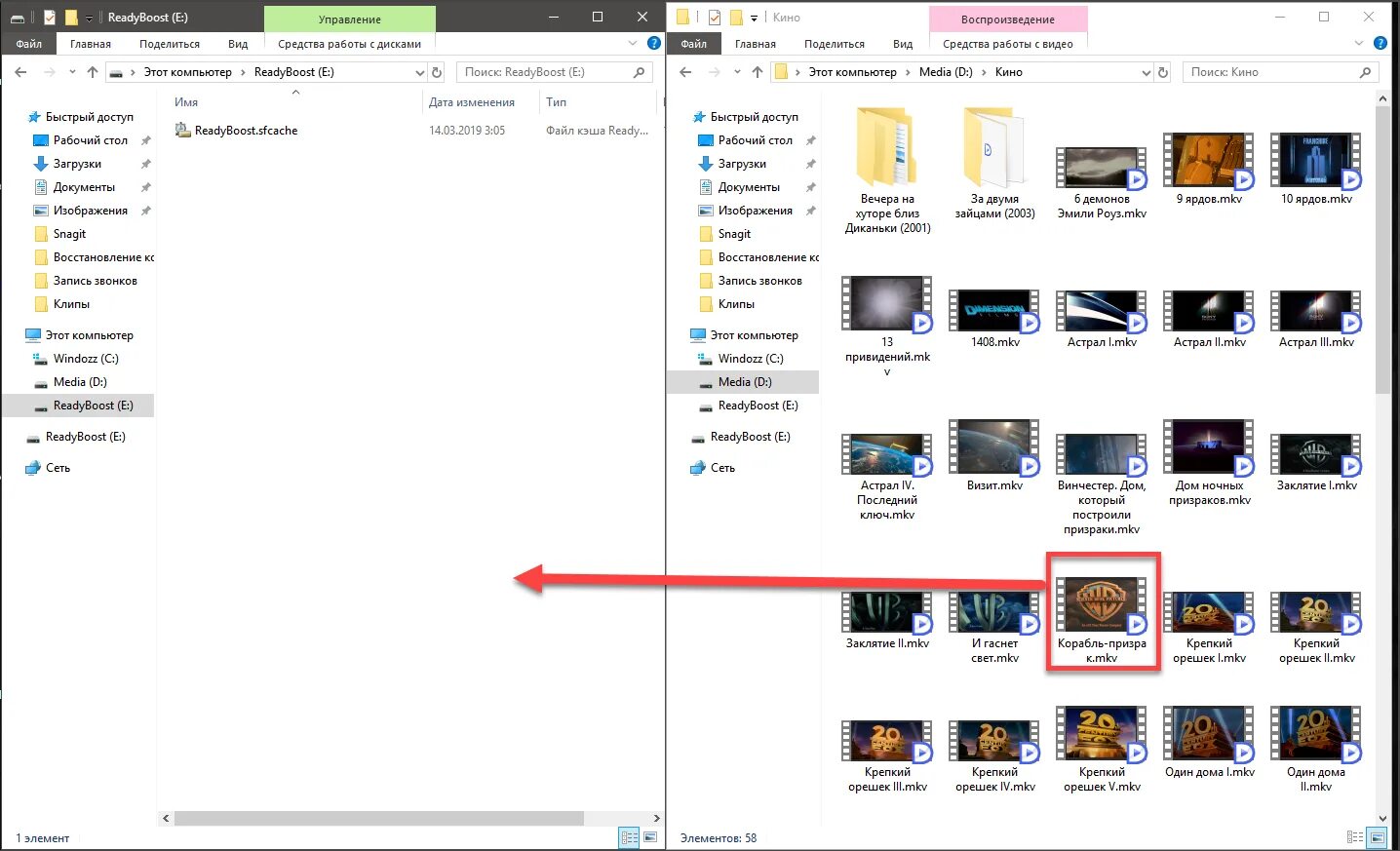This screenshot has height=851, width=1400.
Task: Select ReadyBoost.sfcache file icon
Action: [x=182, y=130]
